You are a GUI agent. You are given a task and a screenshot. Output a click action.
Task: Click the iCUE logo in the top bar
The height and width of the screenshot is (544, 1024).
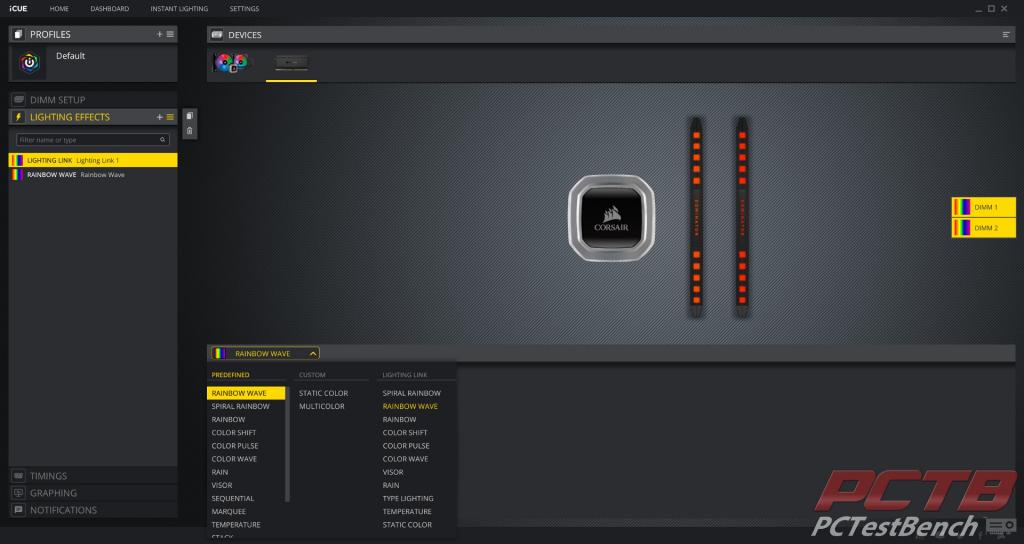pos(18,8)
